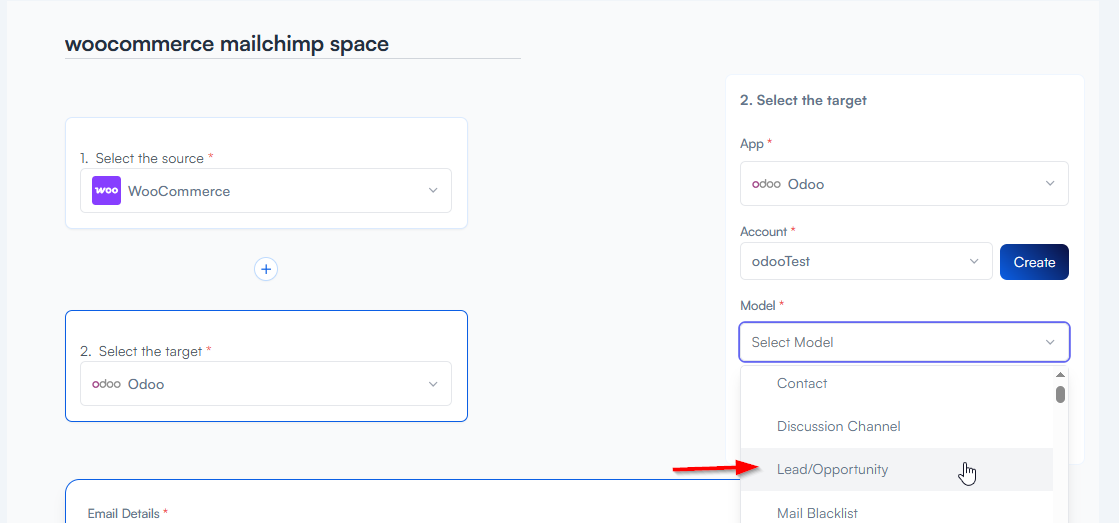
Task: Click the model list scrollbar thumb
Action: click(x=1060, y=394)
